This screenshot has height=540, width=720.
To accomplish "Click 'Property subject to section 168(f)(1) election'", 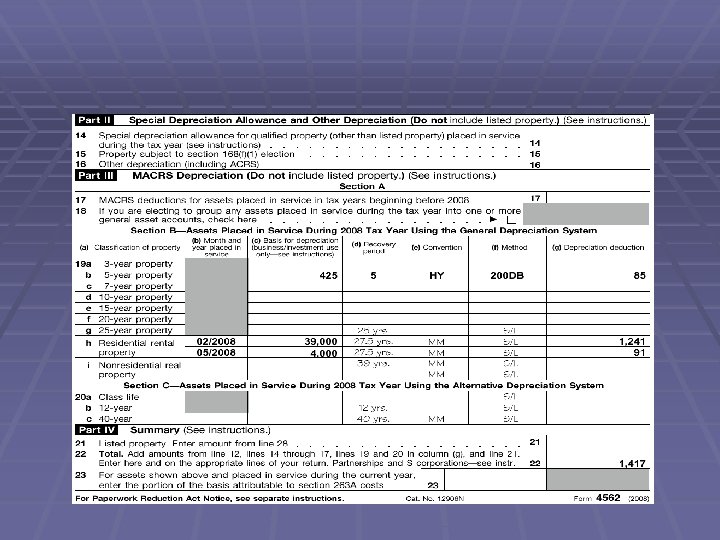I will (x=197, y=154).
